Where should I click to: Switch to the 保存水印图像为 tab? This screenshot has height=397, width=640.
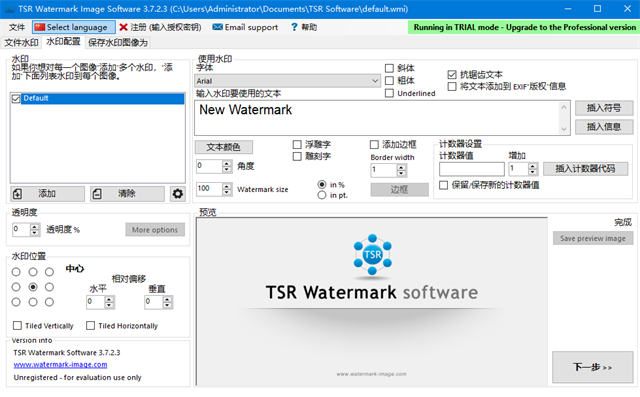118,42
